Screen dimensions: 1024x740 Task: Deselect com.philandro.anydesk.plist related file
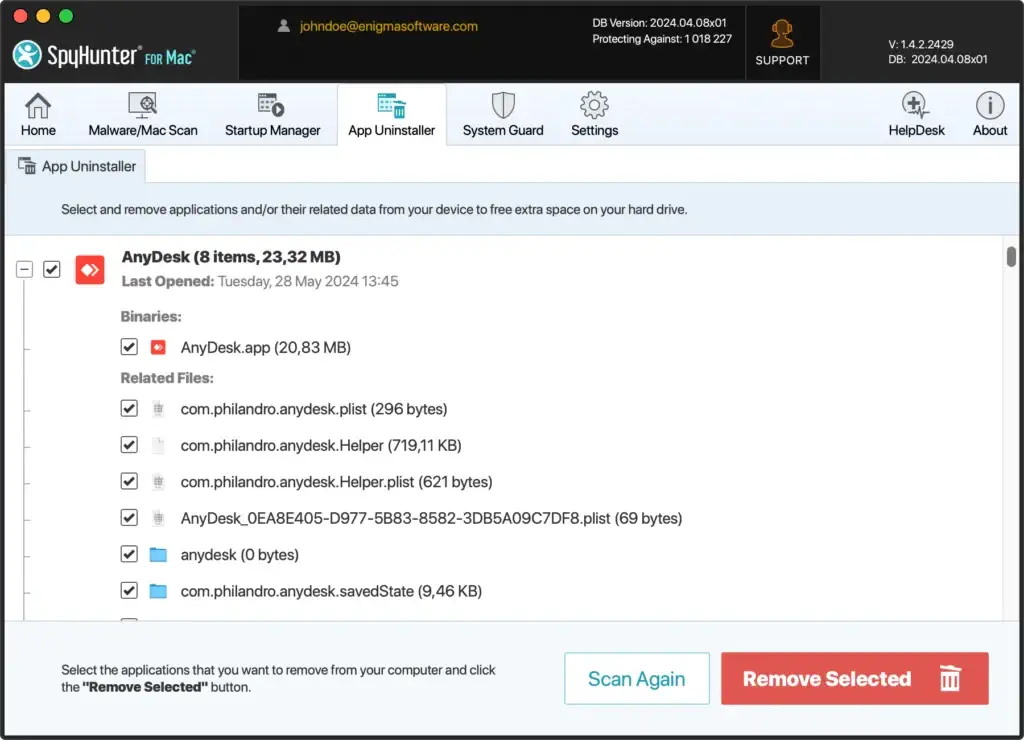(x=129, y=408)
